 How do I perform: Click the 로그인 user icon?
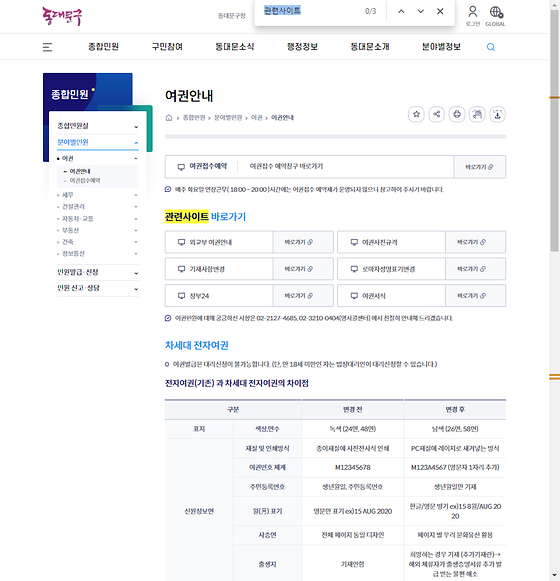coord(473,16)
